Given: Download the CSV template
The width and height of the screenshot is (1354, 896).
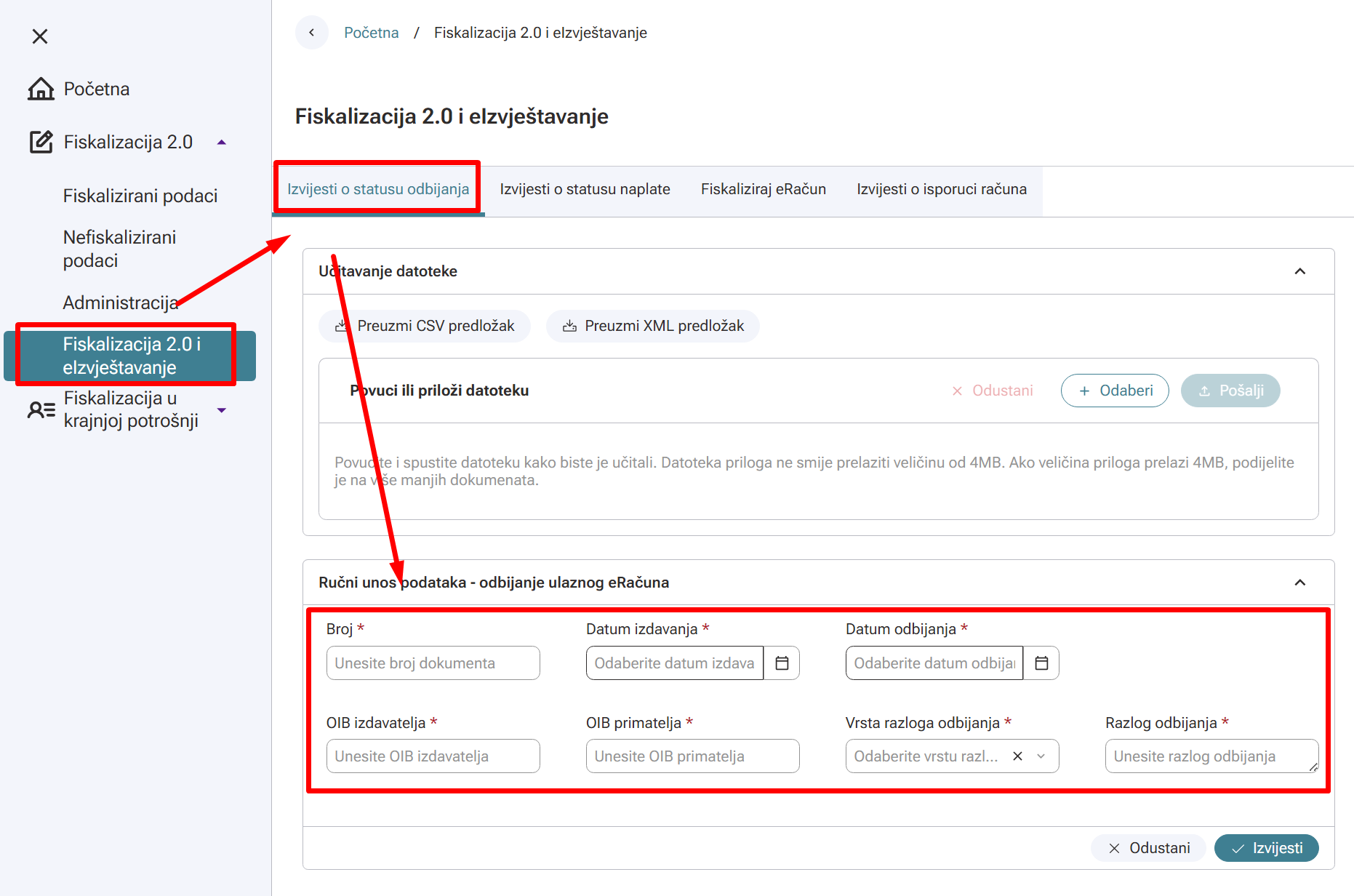Looking at the screenshot, I should click(x=425, y=326).
